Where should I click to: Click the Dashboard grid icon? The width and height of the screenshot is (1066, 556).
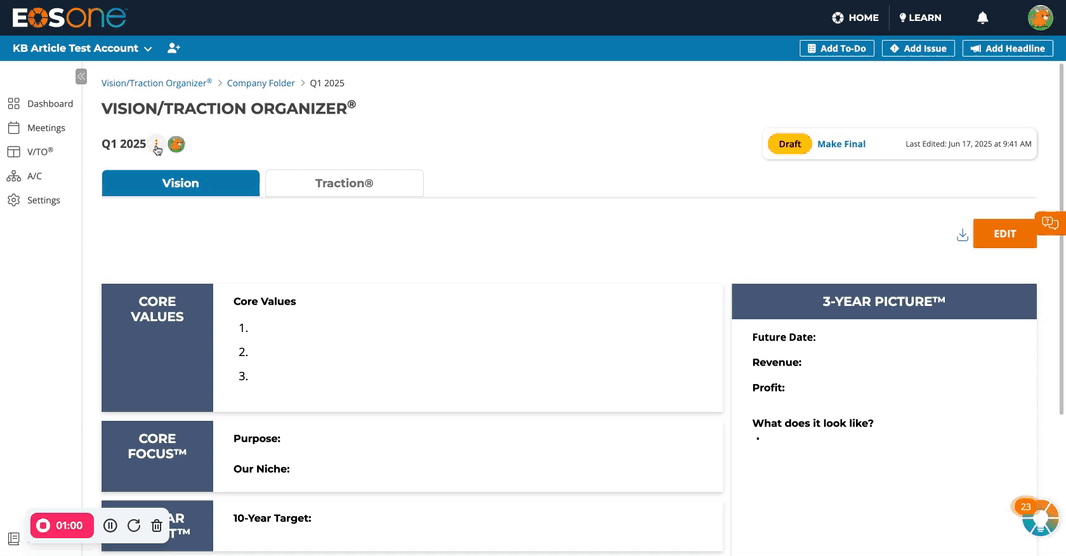tap(14, 103)
